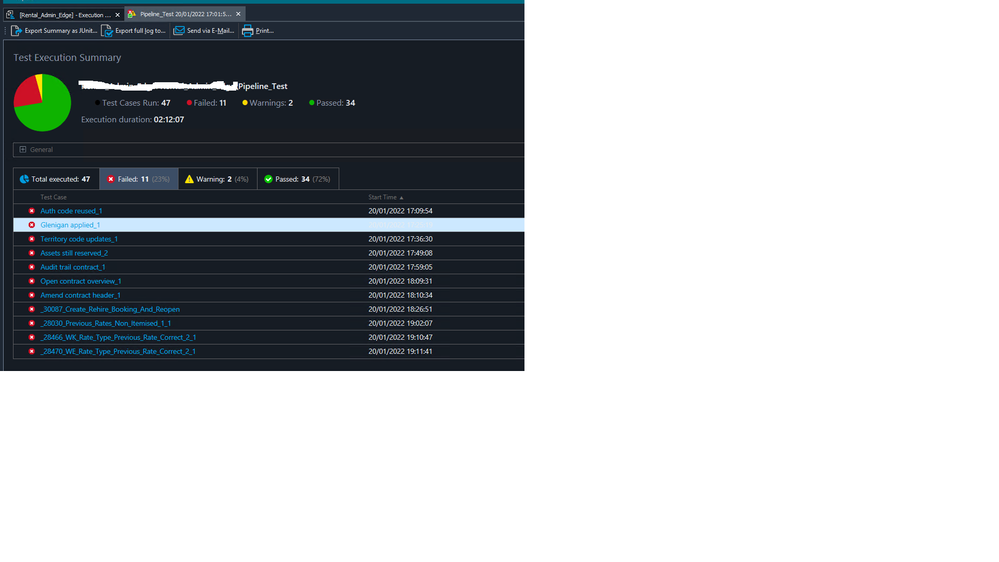The width and height of the screenshot is (999, 562).
Task: Click start time 20/01/2022 18:10:34
Action: [x=400, y=295]
